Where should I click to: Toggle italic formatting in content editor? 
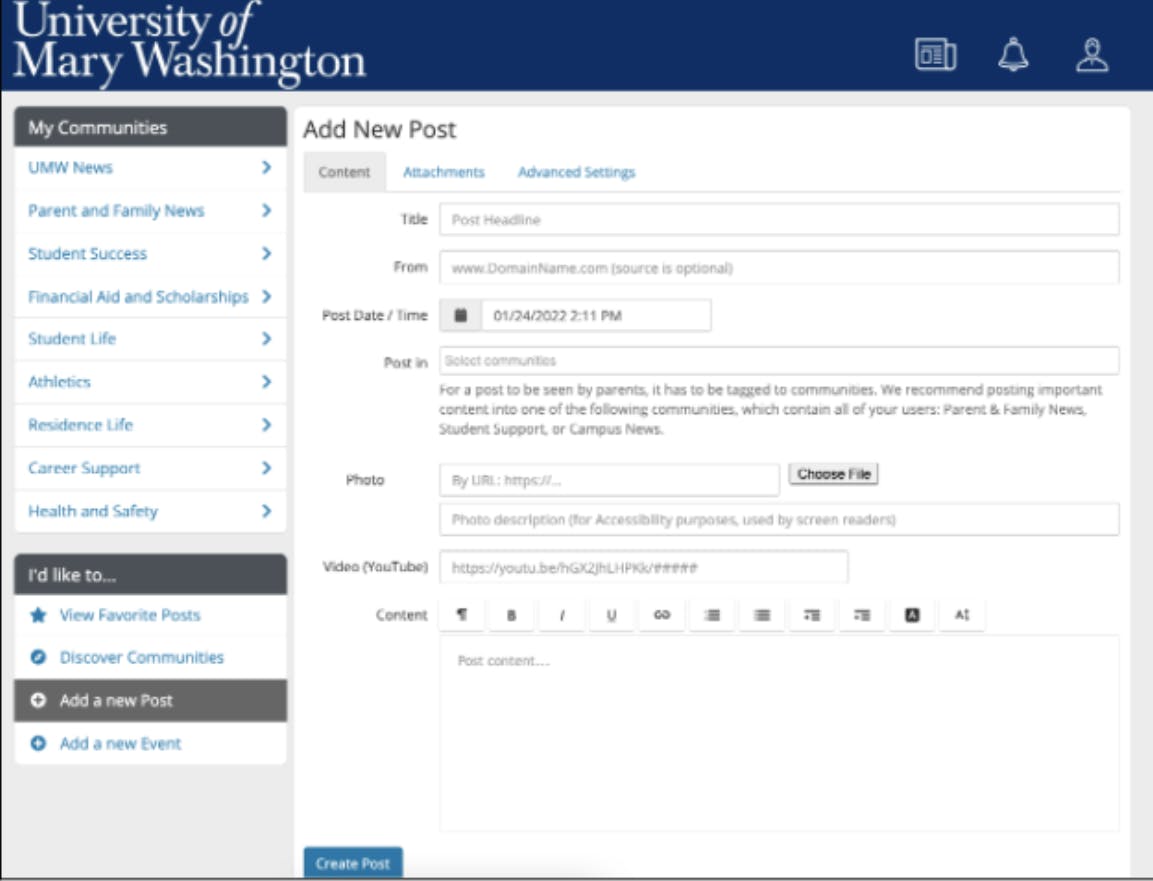click(562, 615)
